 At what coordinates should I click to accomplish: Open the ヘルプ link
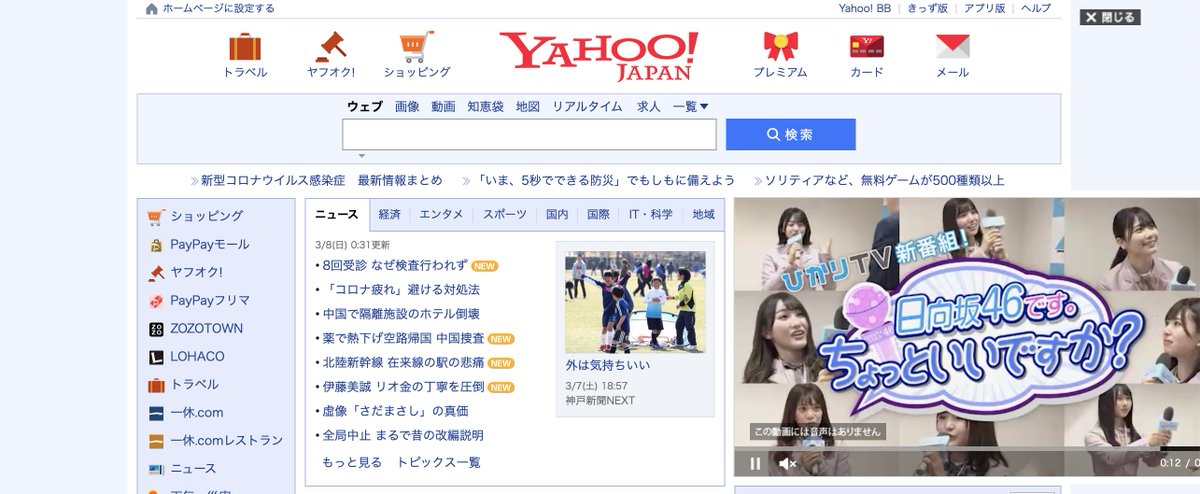1036,9
